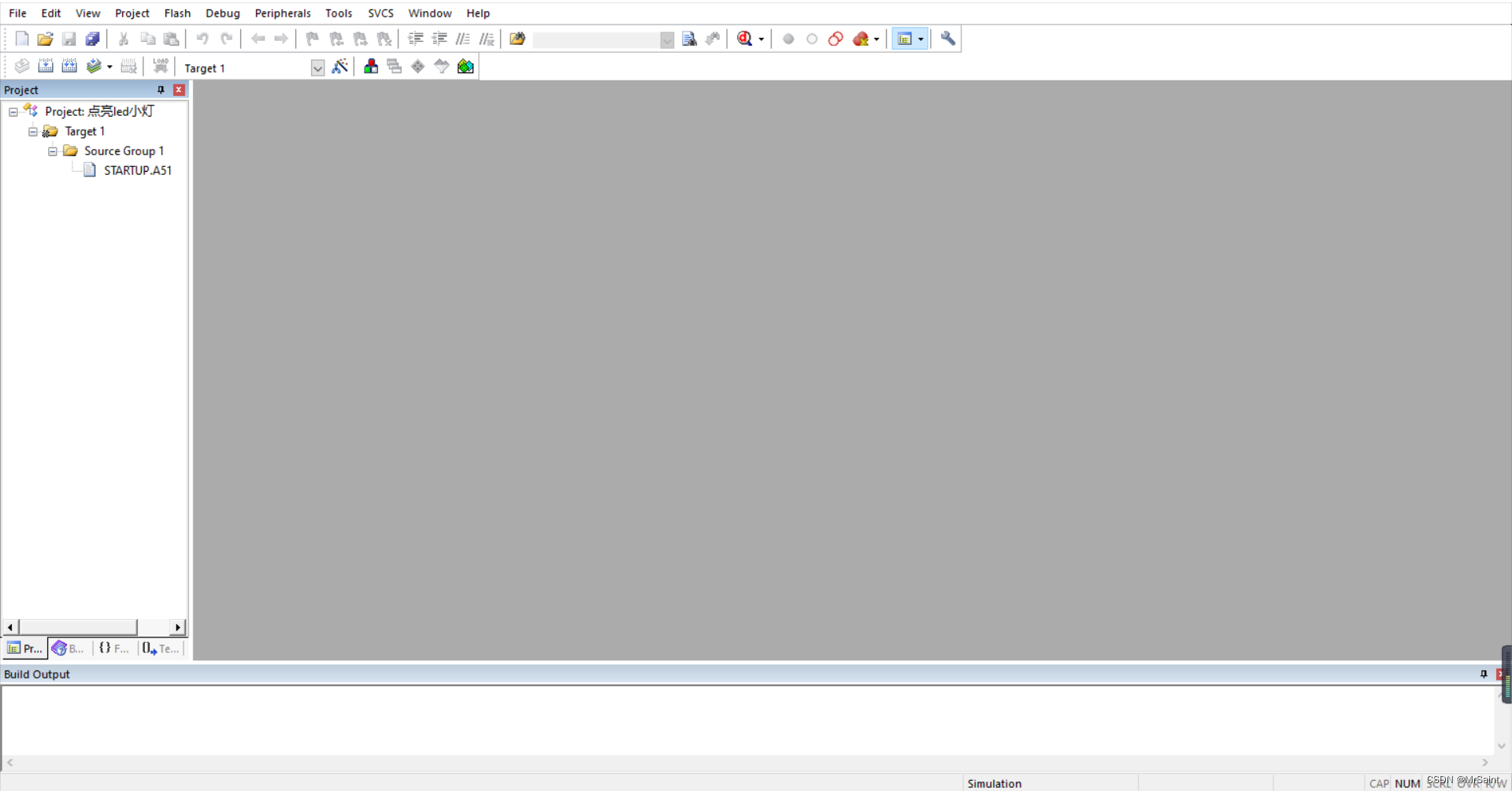Kill all breakpoints icon
Viewport: 1512px width, 791px height.
pyautogui.click(x=861, y=39)
